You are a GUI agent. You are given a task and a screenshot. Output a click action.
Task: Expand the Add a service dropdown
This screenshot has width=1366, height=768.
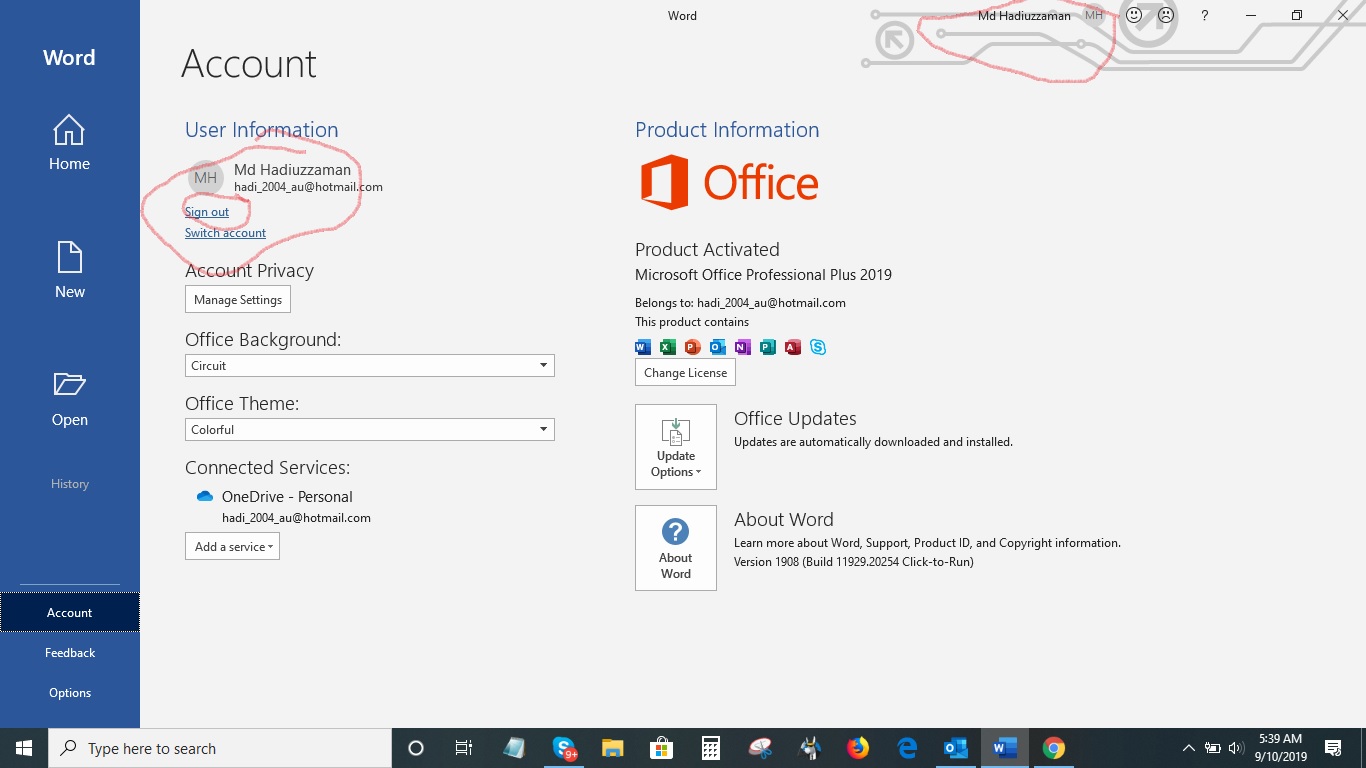tap(232, 547)
